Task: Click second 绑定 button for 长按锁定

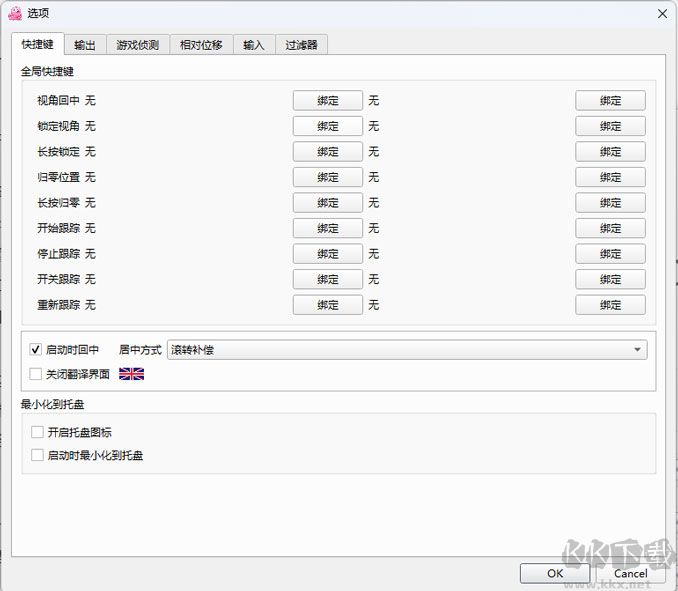Action: [610, 151]
